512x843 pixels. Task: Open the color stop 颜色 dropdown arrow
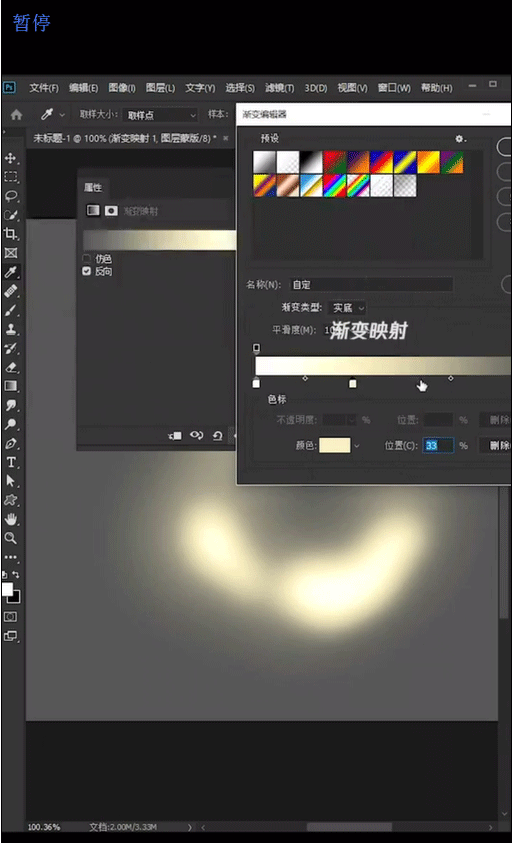357,446
